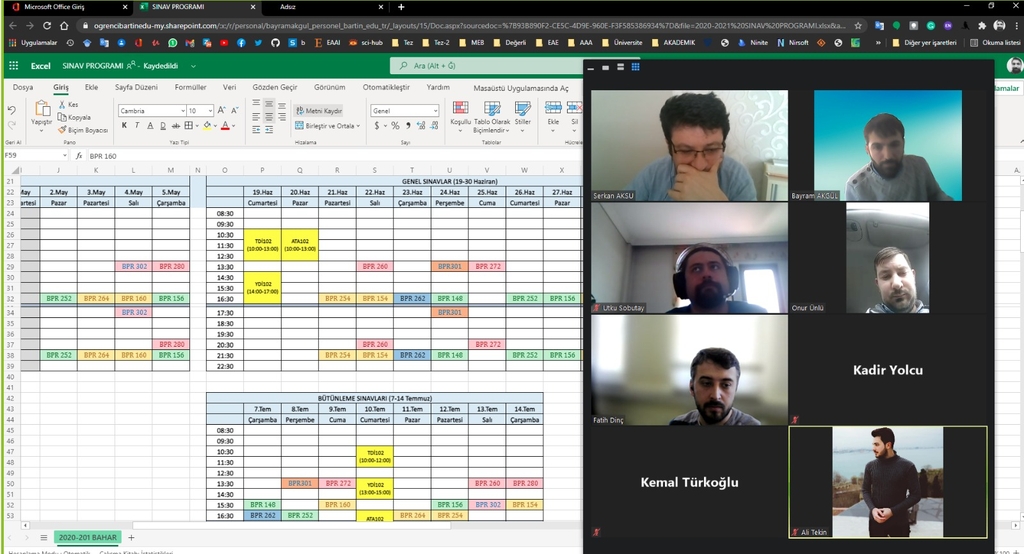Click the red font color swatch
The width and height of the screenshot is (1024, 554).
(226, 126)
